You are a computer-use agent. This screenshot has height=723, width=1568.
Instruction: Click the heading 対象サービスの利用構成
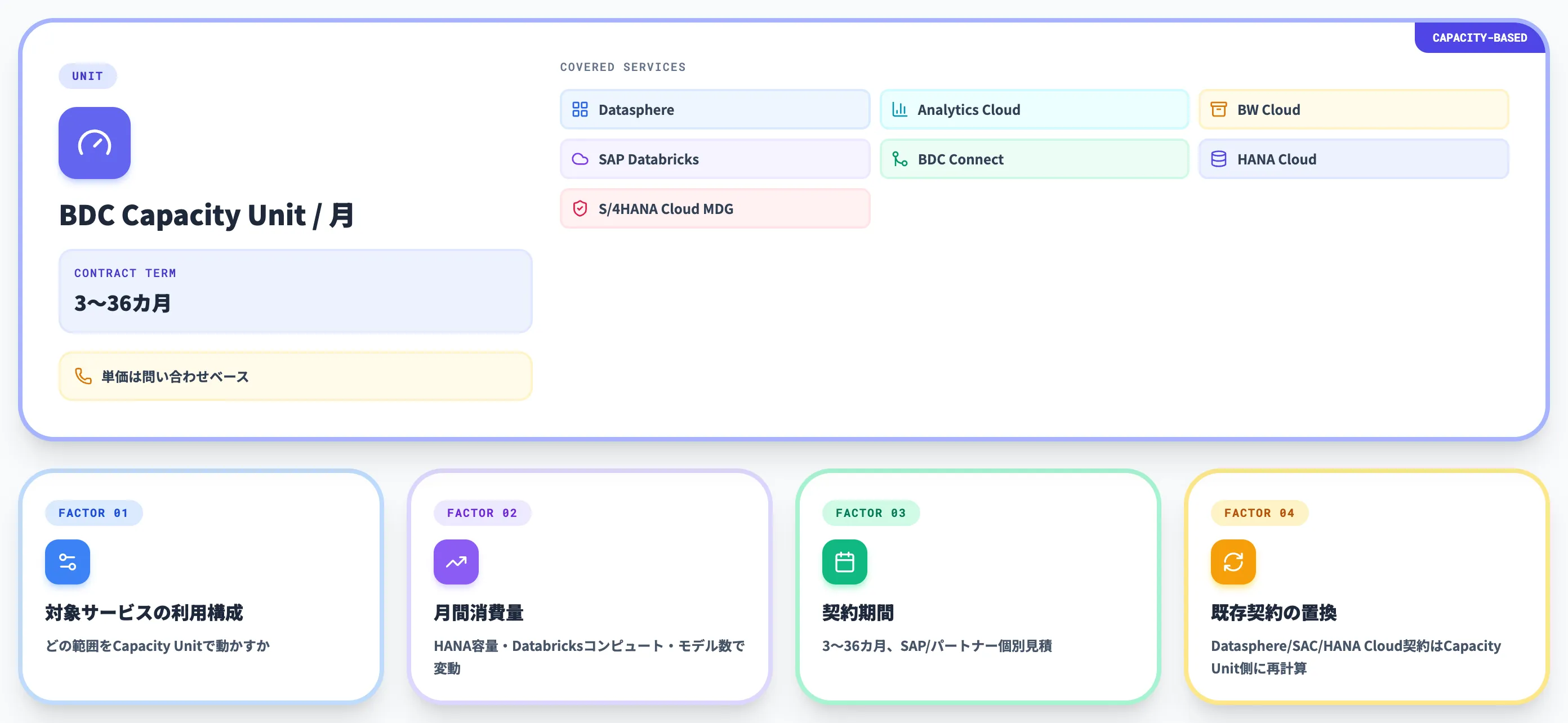click(144, 612)
